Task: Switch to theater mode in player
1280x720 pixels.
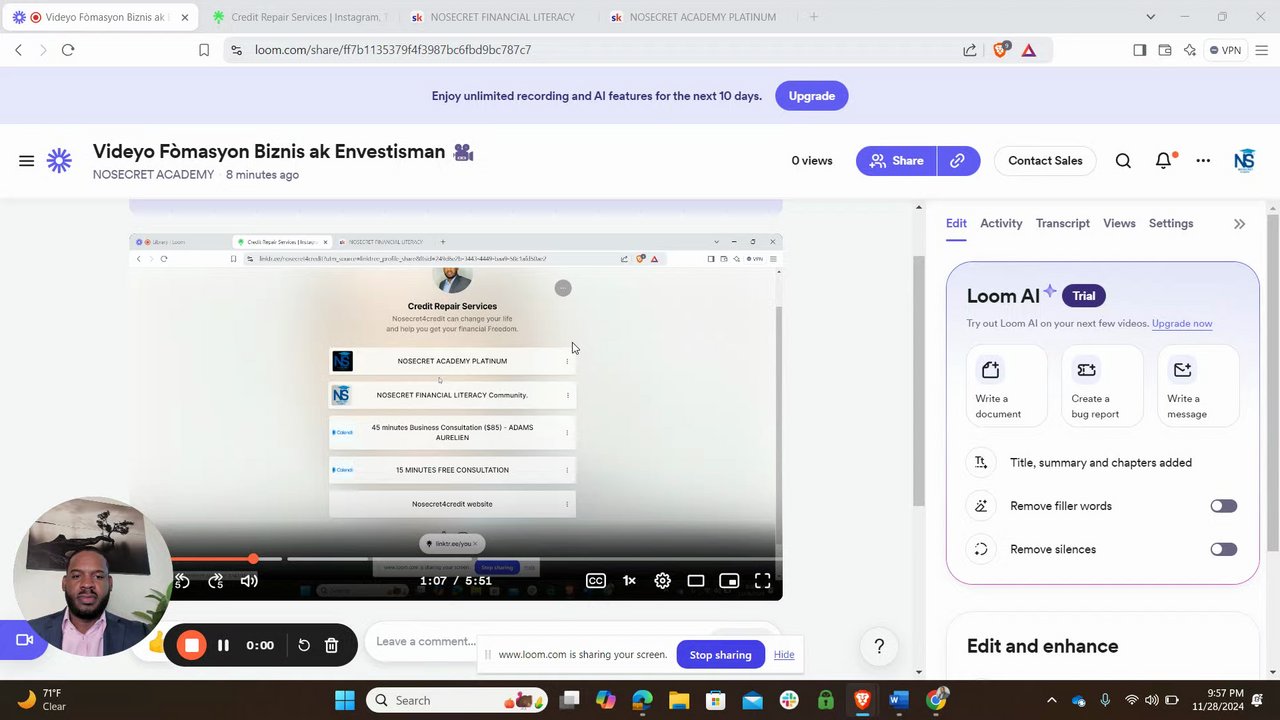Action: [696, 581]
